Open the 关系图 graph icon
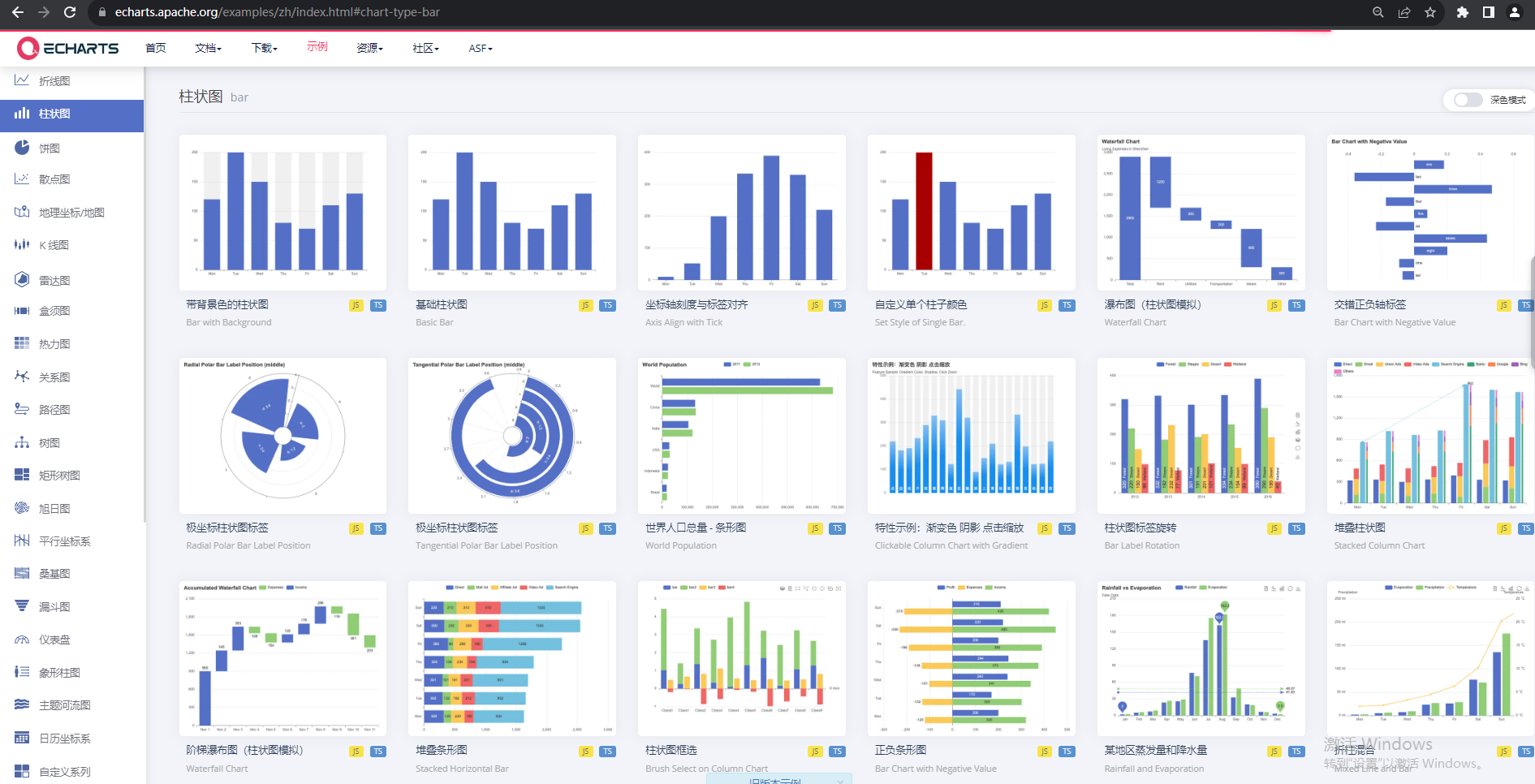This screenshot has width=1535, height=784. 22,377
